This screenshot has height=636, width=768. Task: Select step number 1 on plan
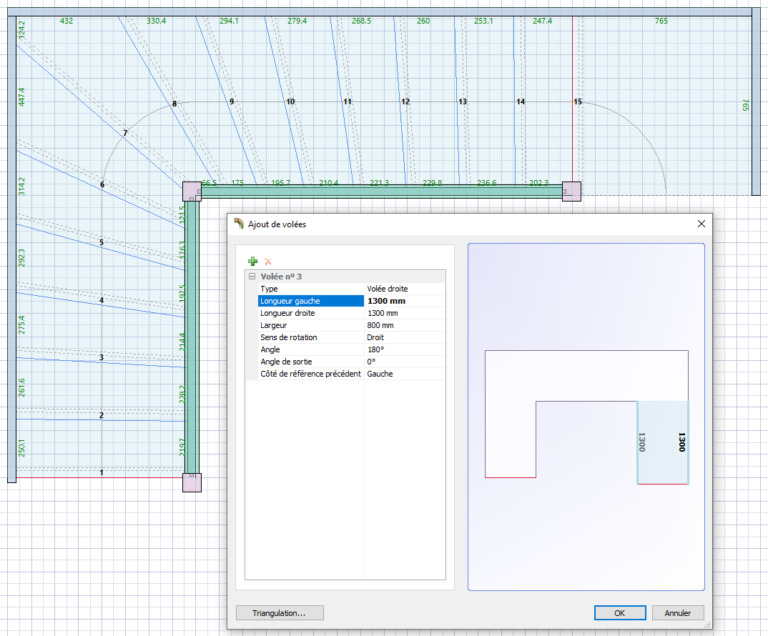coord(101,473)
